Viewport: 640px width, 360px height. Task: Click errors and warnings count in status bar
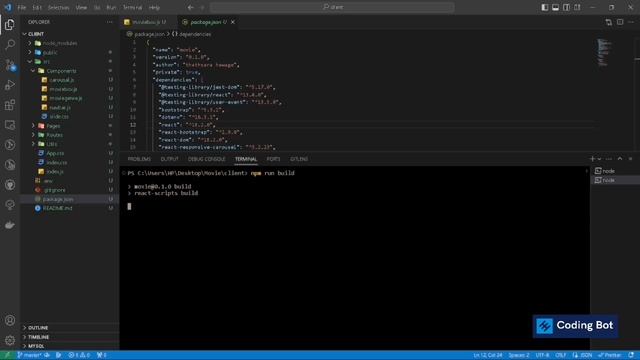(79, 355)
